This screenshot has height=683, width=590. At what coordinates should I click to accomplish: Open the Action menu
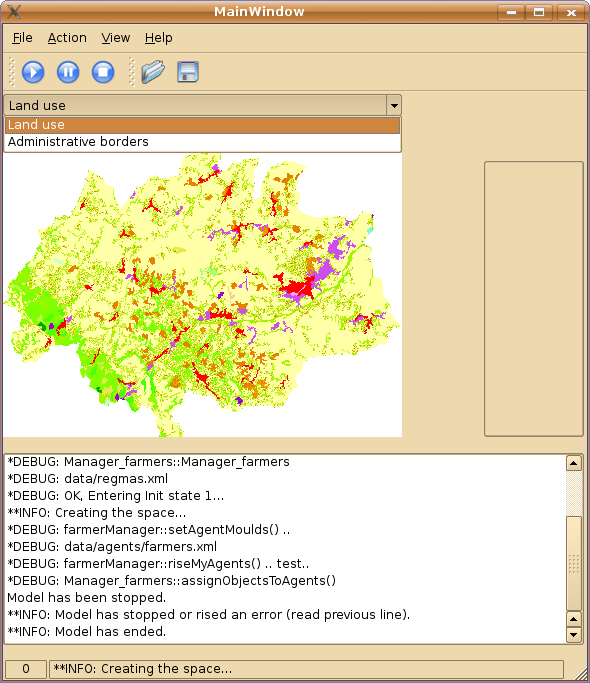pyautogui.click(x=67, y=38)
